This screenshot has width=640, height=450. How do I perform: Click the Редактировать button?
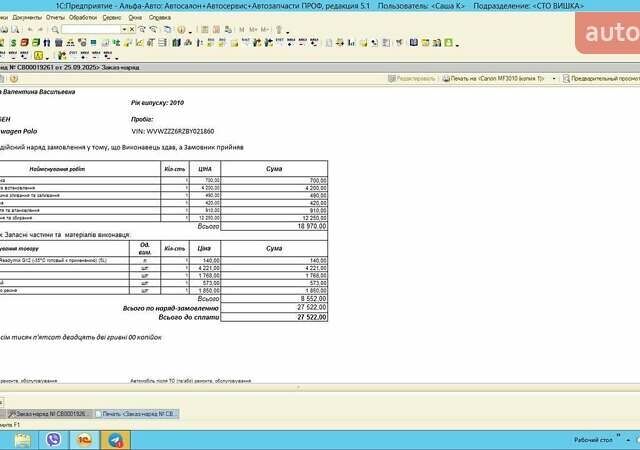[408, 78]
